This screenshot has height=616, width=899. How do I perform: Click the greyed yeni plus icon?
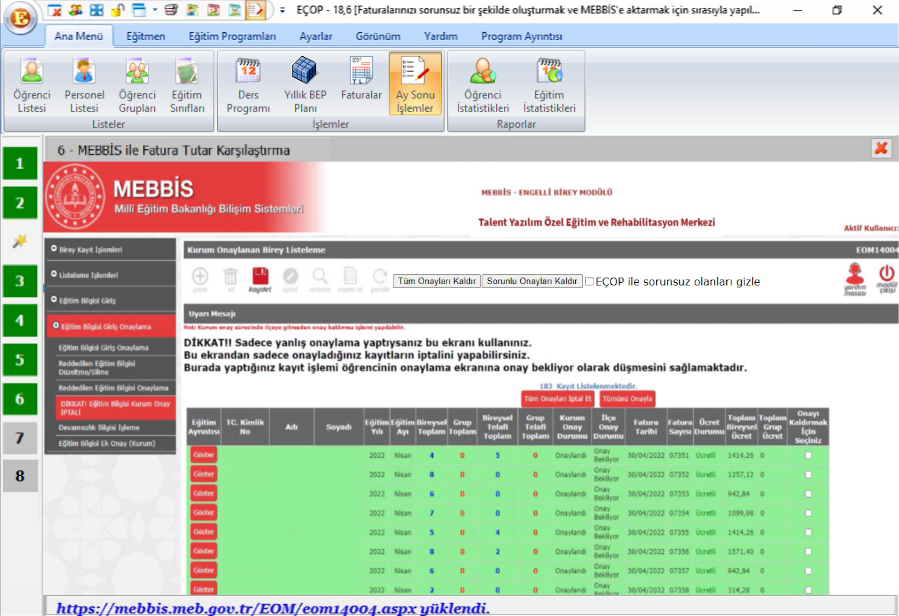click(200, 280)
